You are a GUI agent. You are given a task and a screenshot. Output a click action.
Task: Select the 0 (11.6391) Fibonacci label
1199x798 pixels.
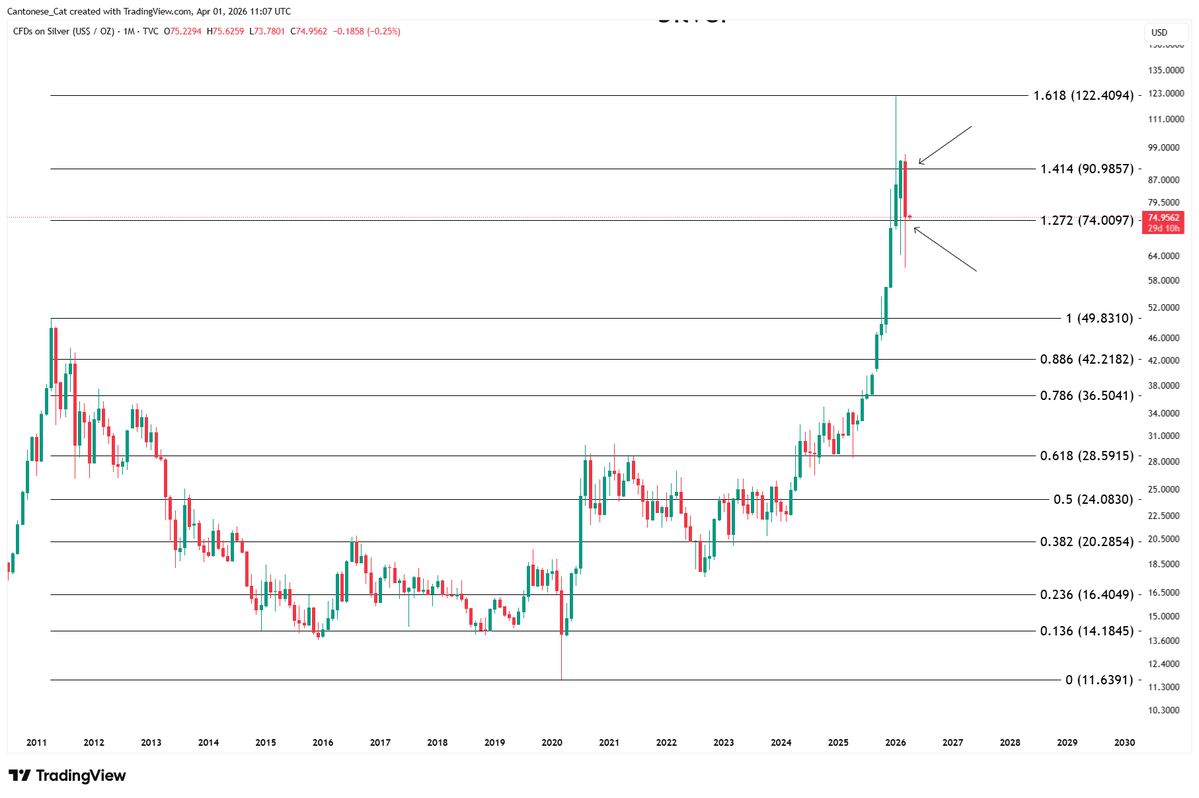(x=1100, y=680)
